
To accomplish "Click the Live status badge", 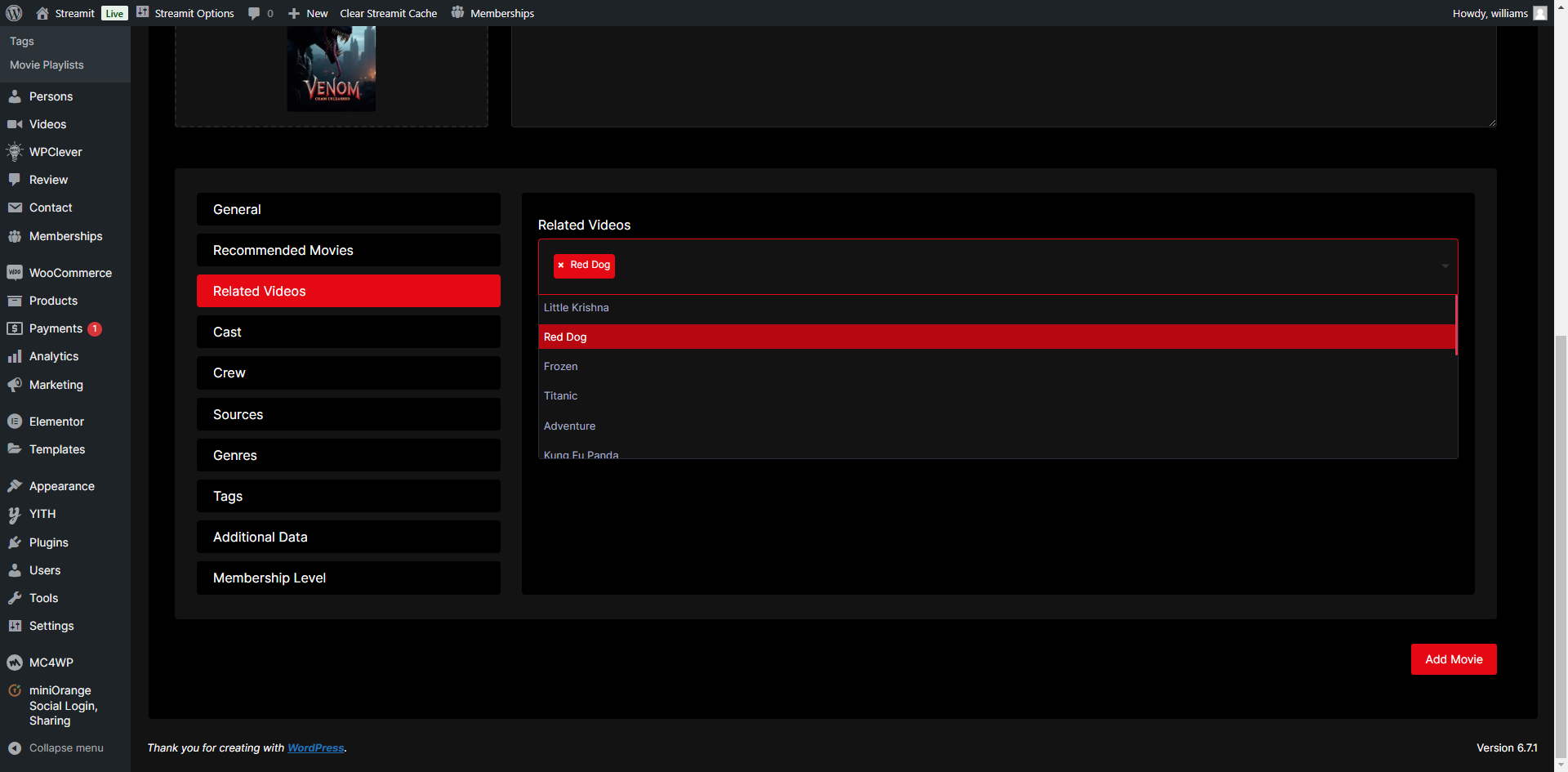I will (x=114, y=13).
